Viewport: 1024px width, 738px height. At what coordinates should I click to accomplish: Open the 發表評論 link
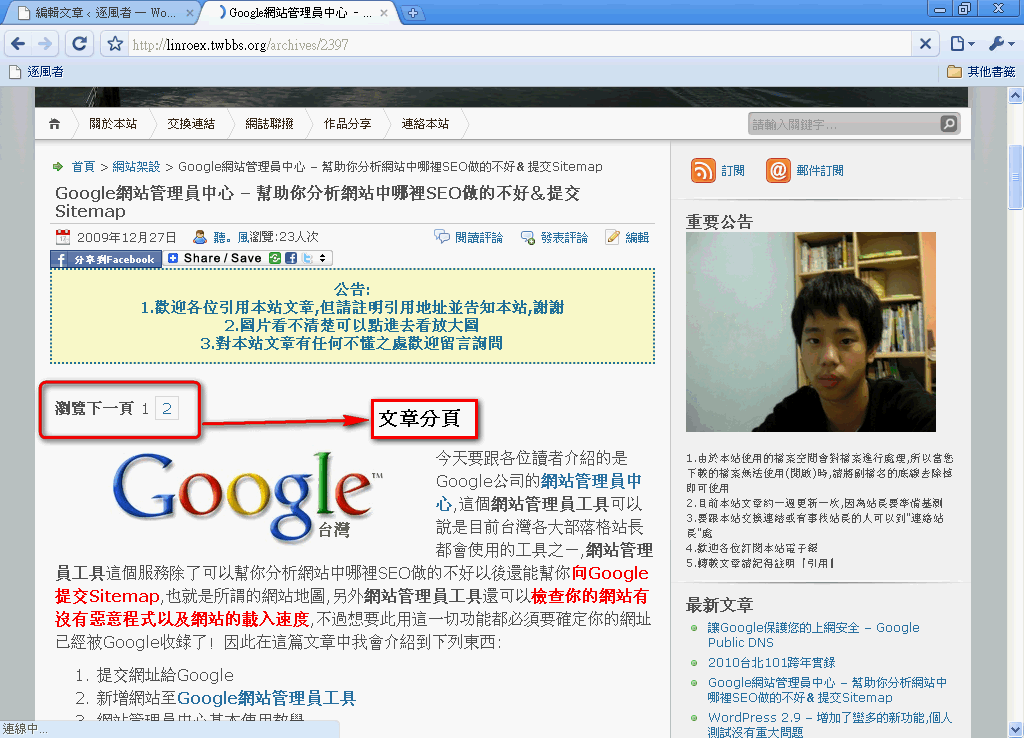564,237
